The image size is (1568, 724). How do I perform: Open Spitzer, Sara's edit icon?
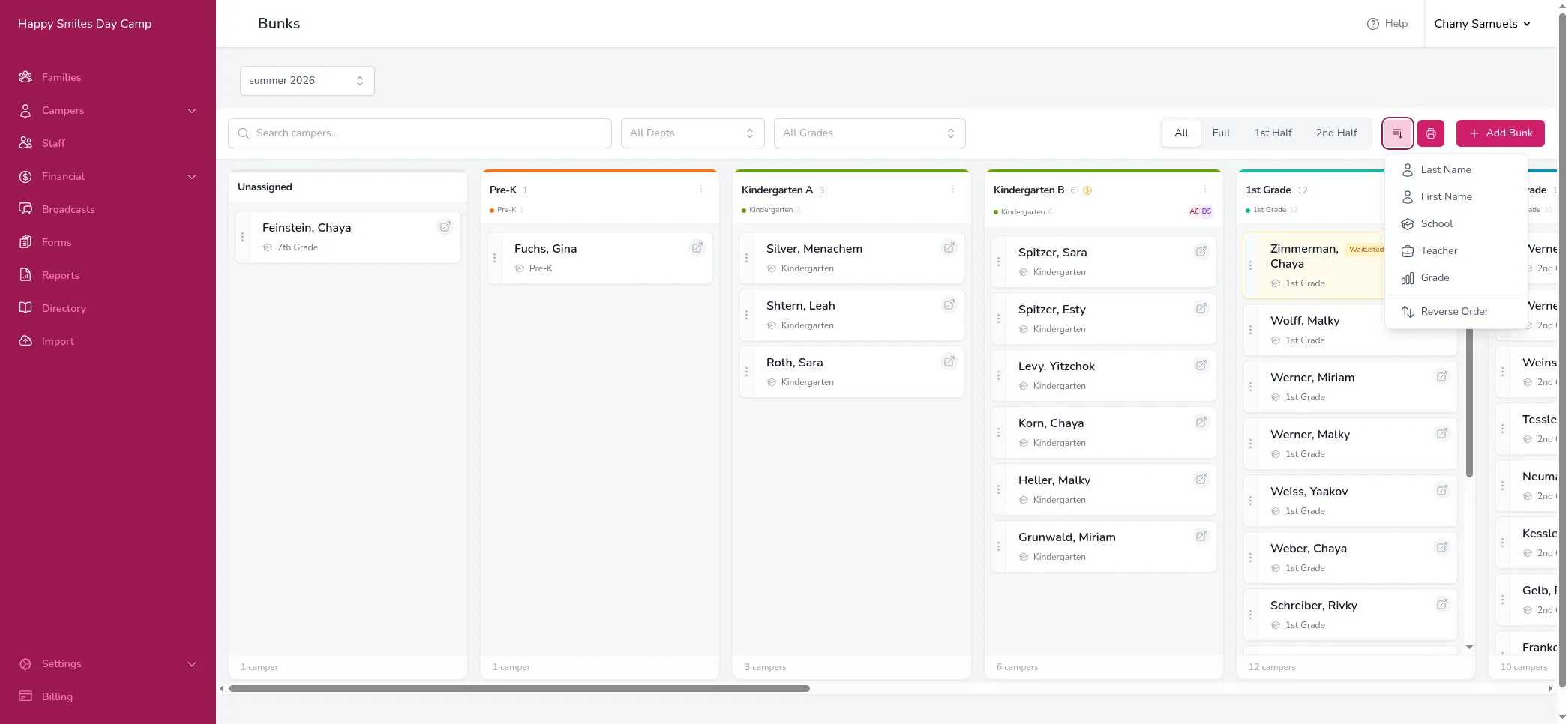(x=1201, y=251)
